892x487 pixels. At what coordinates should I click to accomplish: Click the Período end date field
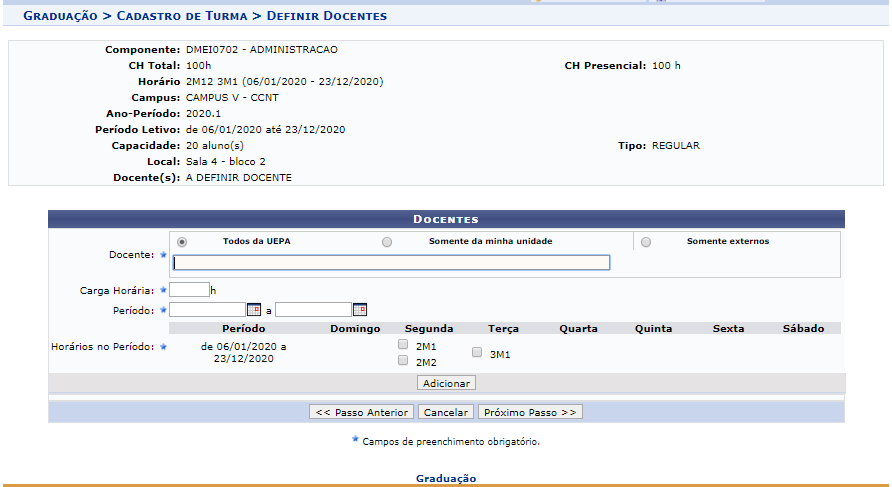[x=313, y=310]
